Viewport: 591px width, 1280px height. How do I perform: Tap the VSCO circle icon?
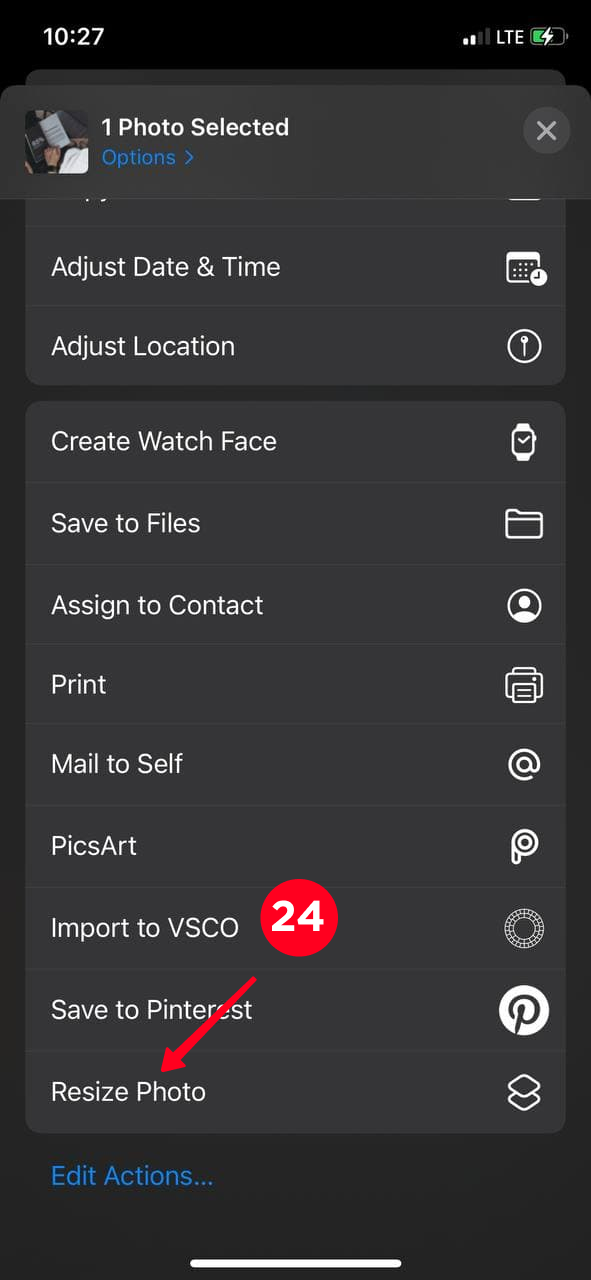coord(524,928)
